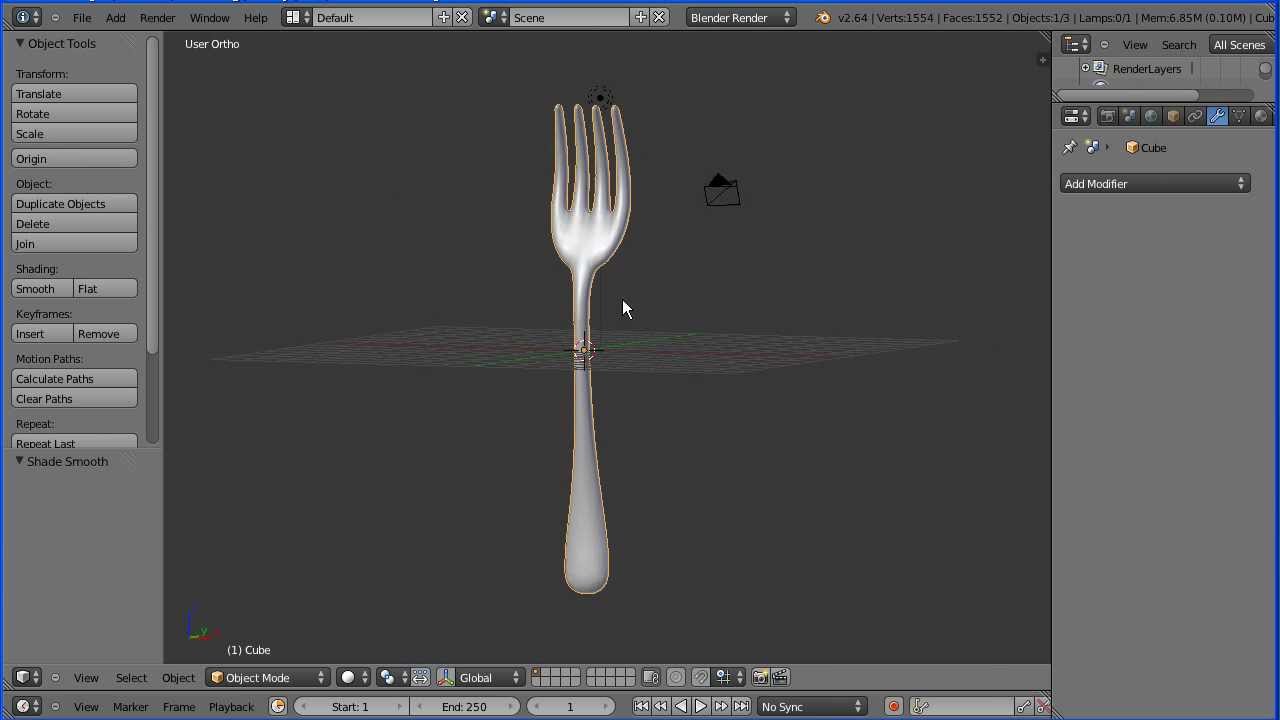This screenshot has height=720, width=1280.
Task: Click the Translate button
Action: (75, 94)
